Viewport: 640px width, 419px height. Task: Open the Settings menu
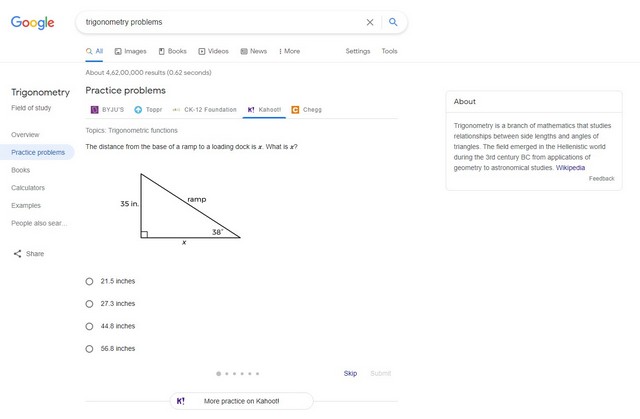[x=358, y=51]
